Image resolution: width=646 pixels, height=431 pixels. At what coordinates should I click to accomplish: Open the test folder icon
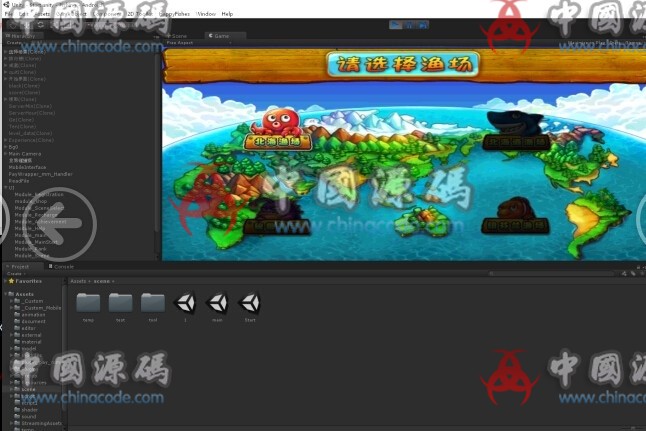(x=120, y=303)
